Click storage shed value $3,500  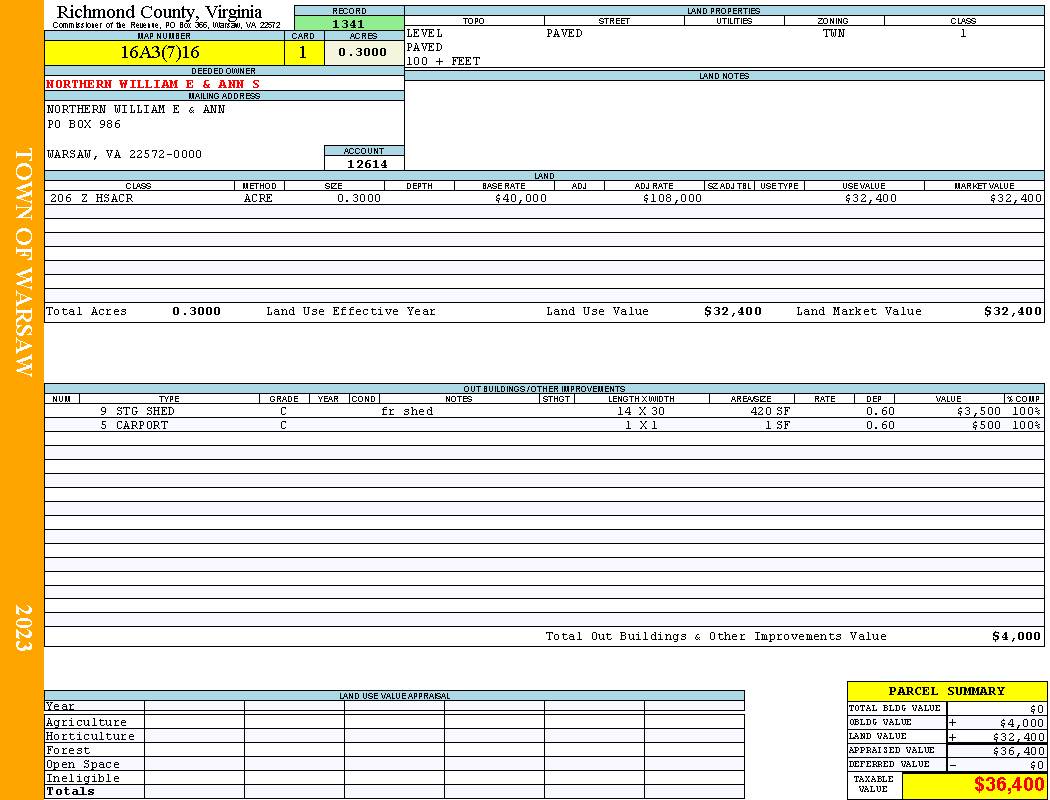point(978,411)
